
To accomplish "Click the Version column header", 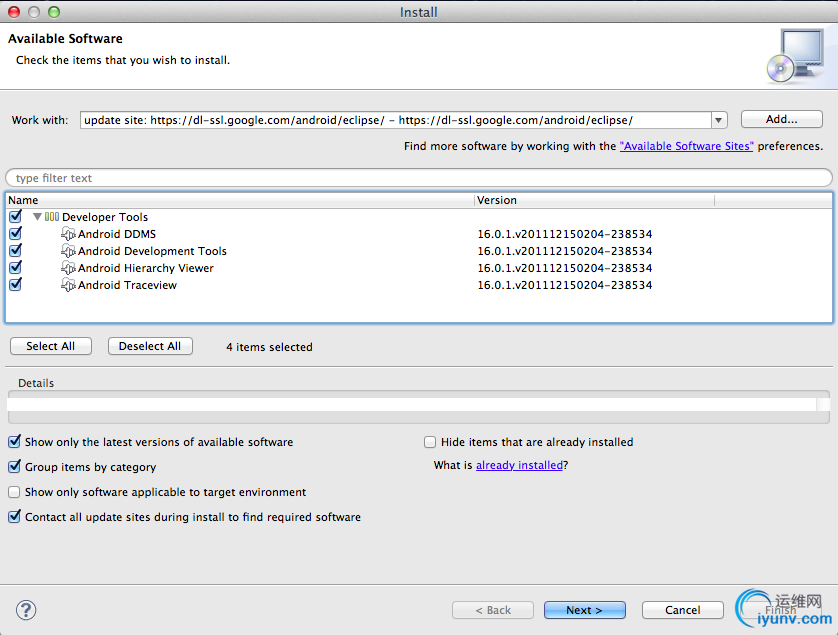I will pyautogui.click(x=650, y=200).
